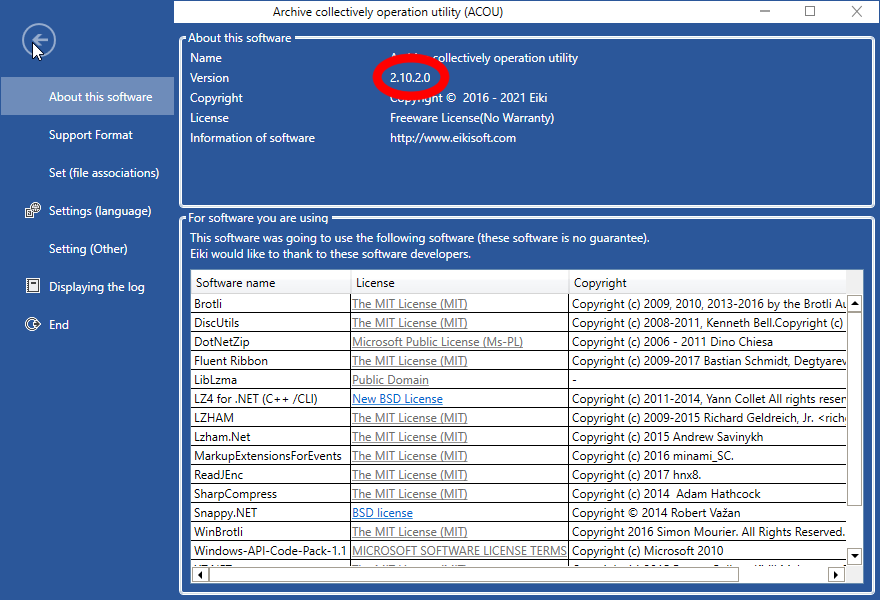This screenshot has width=880, height=600.
Task: Open the New BSD License link
Action: coord(397,399)
